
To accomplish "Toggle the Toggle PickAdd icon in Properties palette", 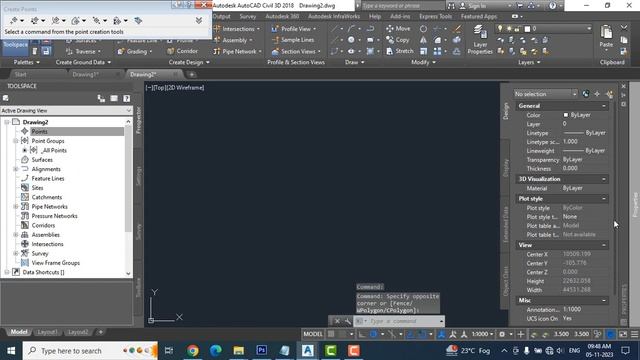I will tap(586, 94).
